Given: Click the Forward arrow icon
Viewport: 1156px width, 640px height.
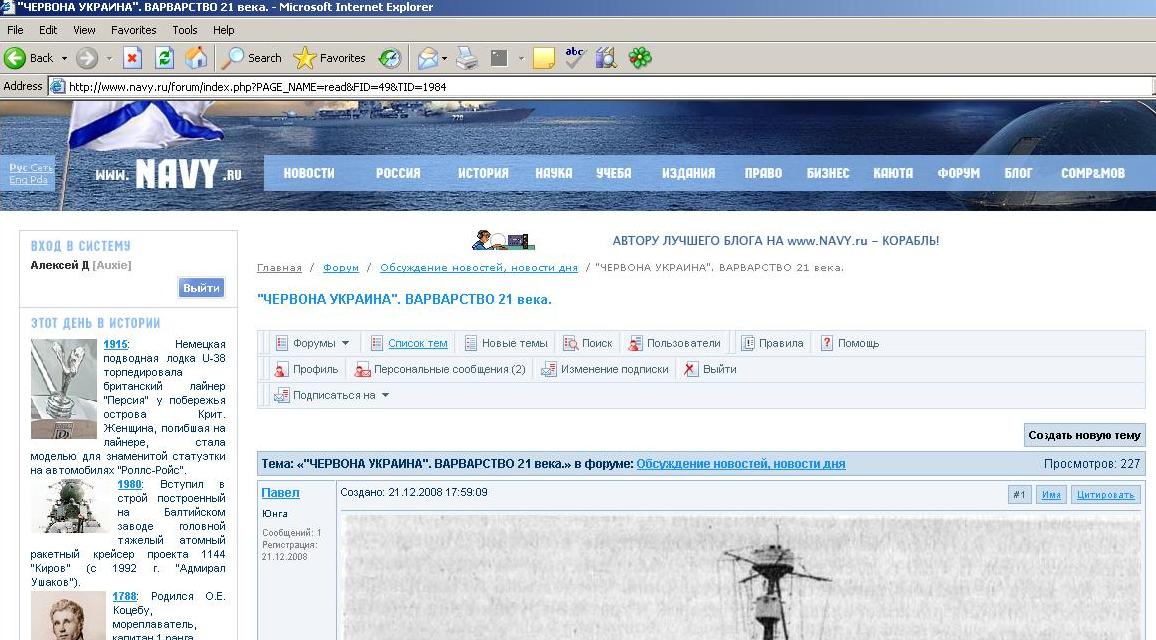Looking at the screenshot, I should pos(87,58).
